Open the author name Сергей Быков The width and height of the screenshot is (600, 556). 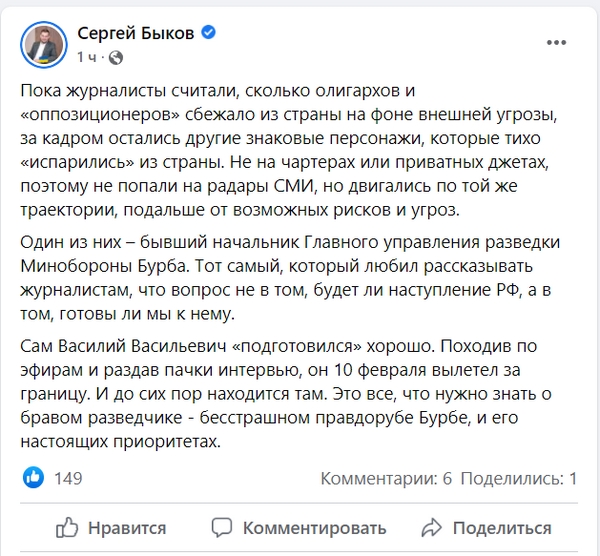137,33
